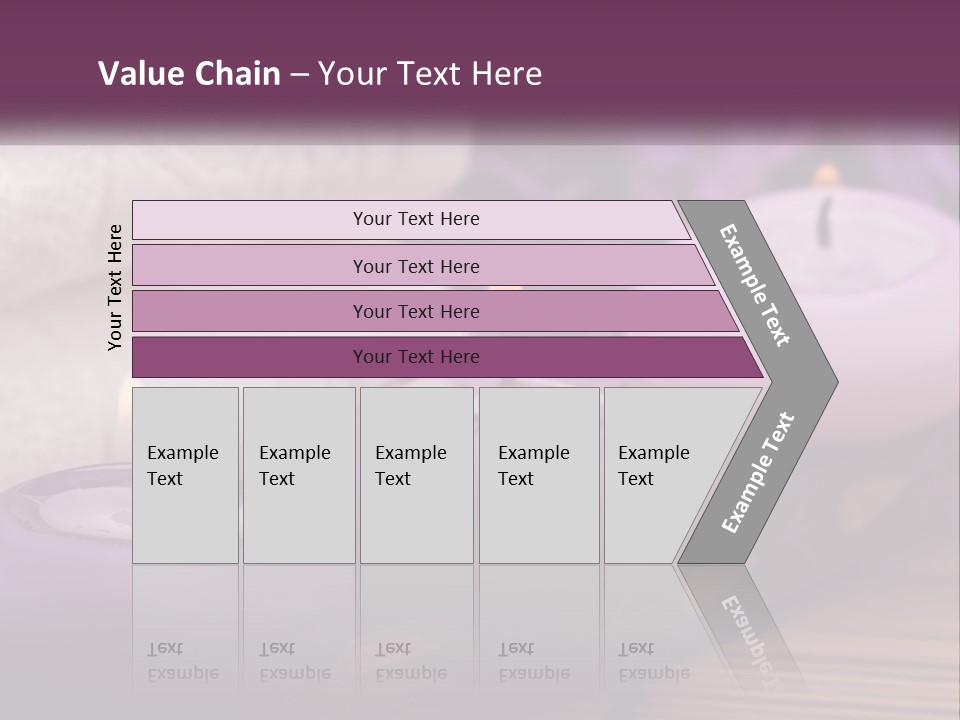
Task: Pick the darkest purple "Your Text Here" bar
Action: point(416,357)
